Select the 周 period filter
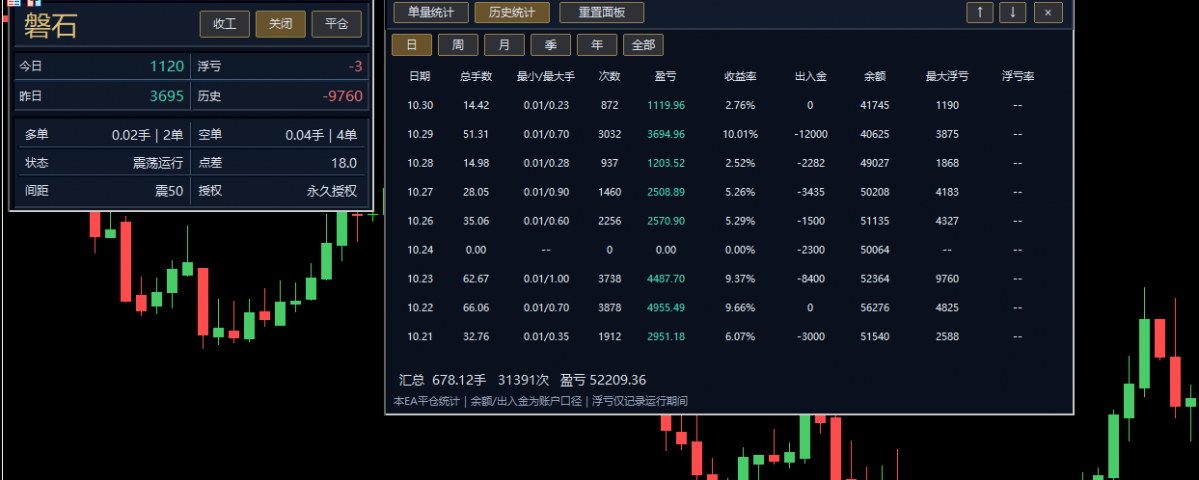Viewport: 1199px width, 480px height. pos(458,45)
